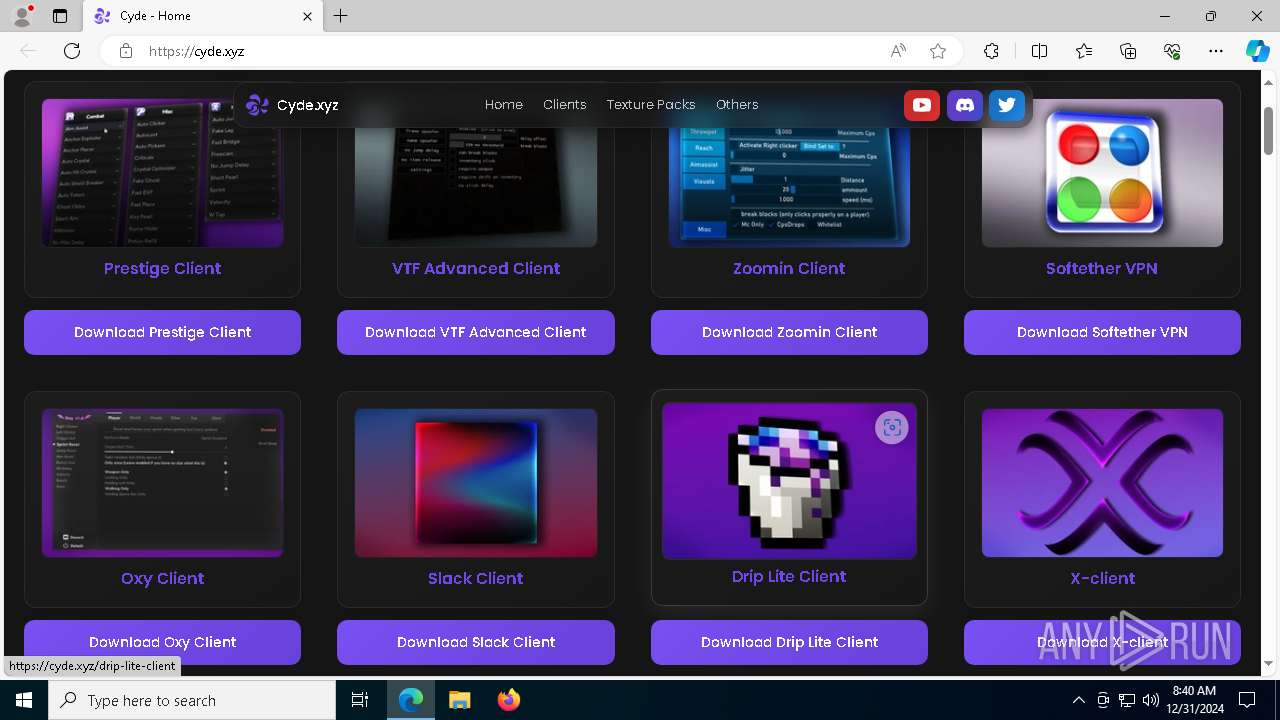Open Favorites list icon
Image resolution: width=1280 pixels, height=720 pixels.
coord(1084,51)
